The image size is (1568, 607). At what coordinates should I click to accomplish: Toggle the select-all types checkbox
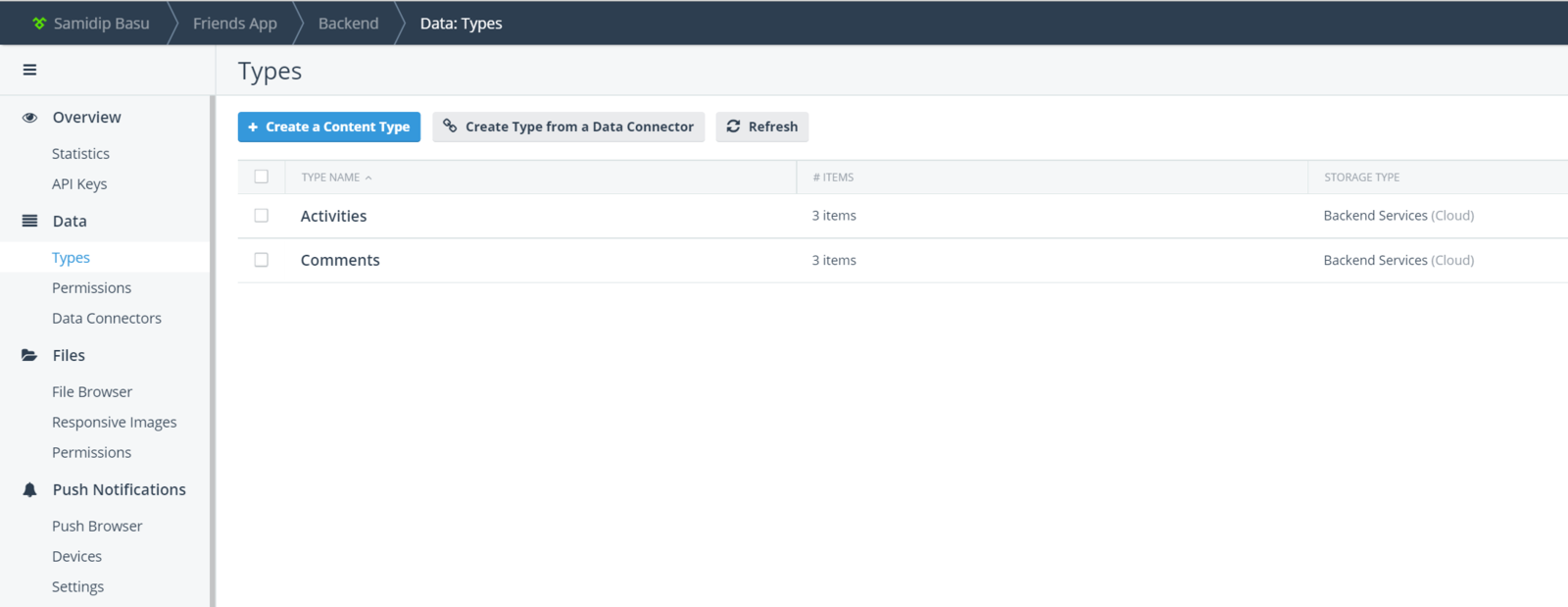pyautogui.click(x=262, y=177)
